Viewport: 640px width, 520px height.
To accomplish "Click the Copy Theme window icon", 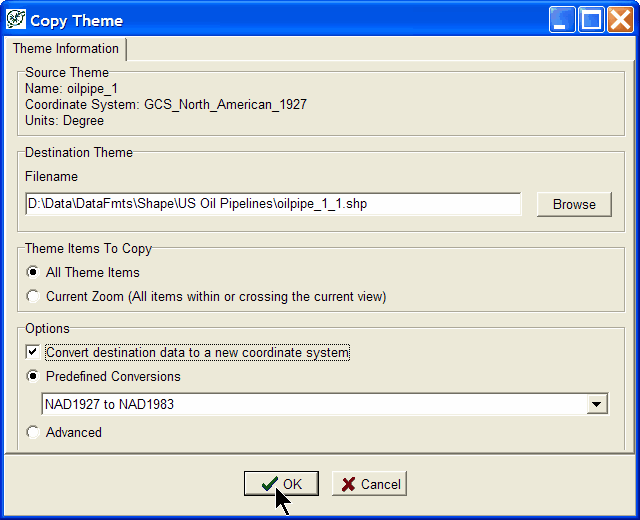I will [15, 20].
